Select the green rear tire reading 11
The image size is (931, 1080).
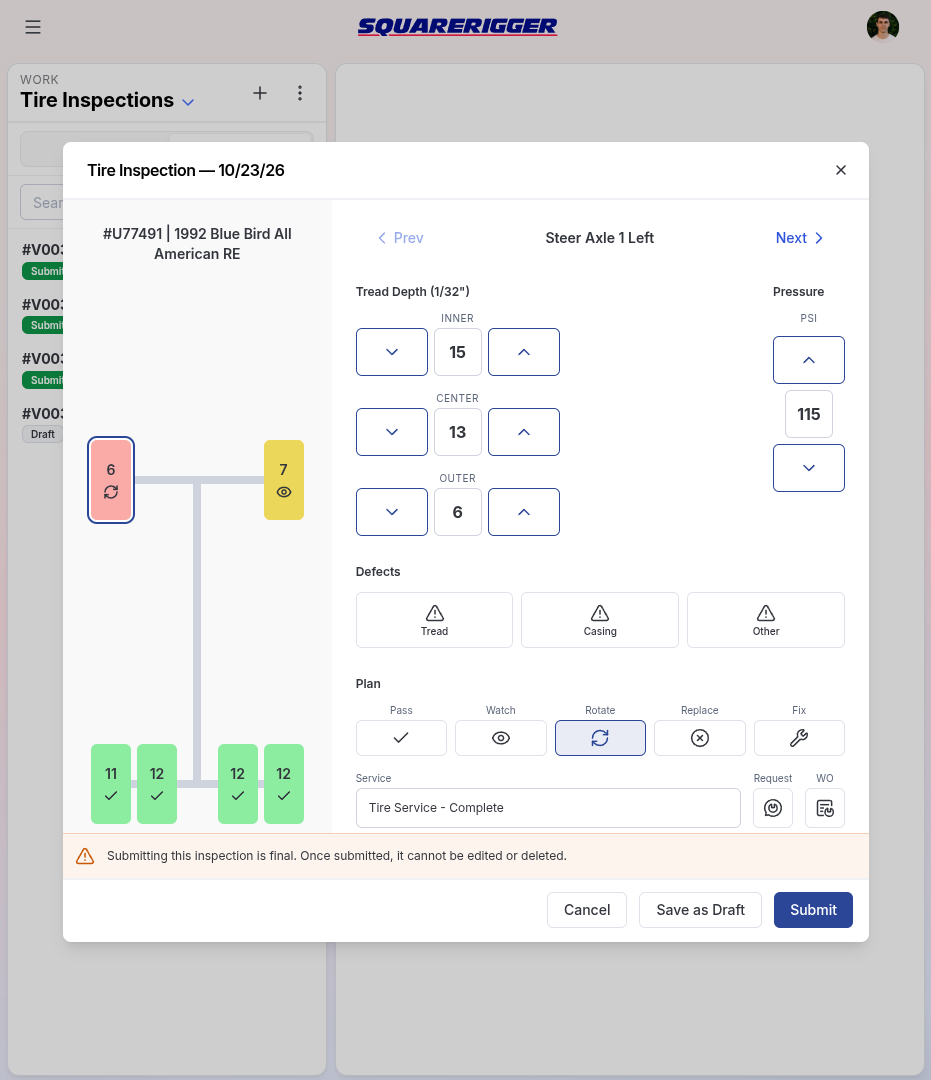pyautogui.click(x=111, y=784)
